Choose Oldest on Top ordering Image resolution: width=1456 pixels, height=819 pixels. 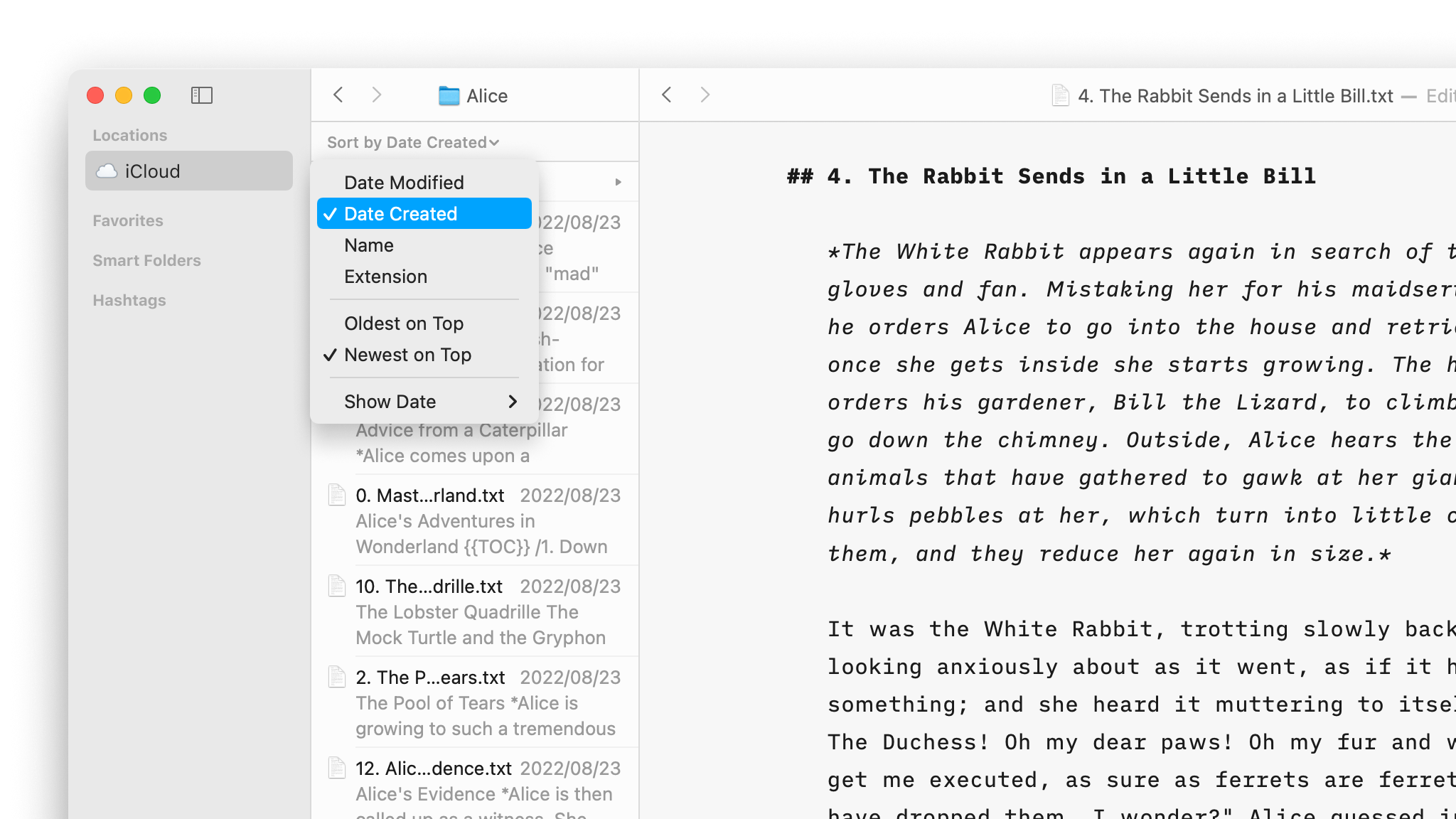424,323
